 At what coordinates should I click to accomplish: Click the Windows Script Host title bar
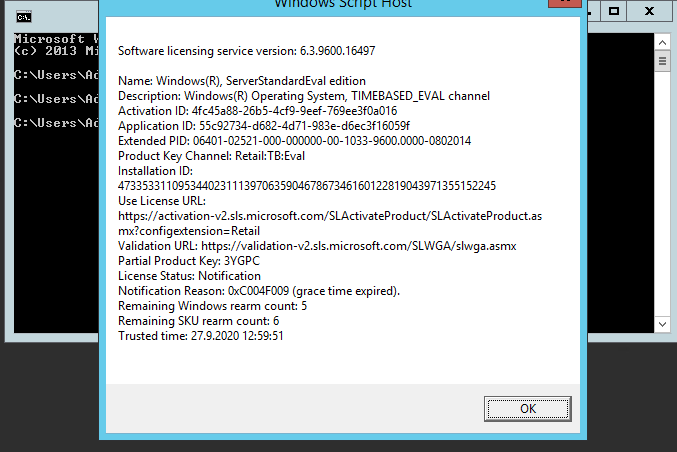(x=341, y=5)
